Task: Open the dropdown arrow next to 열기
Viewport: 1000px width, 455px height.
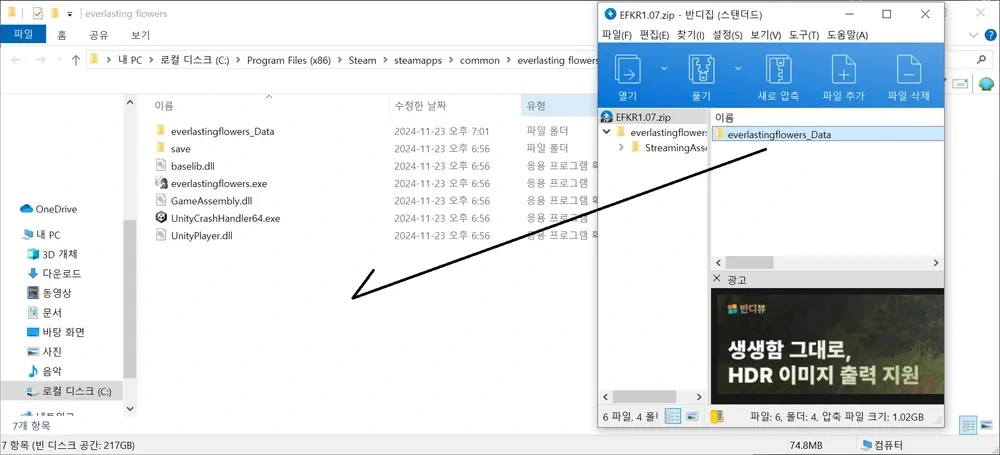Action: 664,68
